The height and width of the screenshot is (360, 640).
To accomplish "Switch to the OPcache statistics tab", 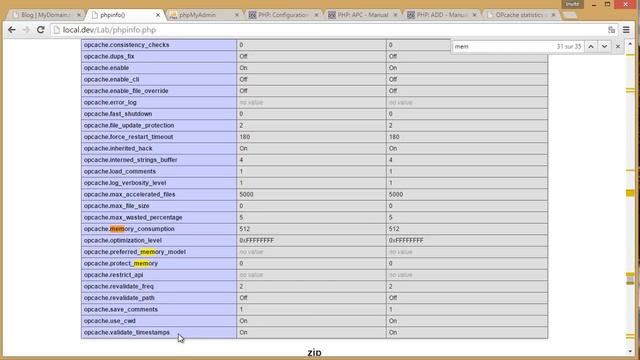I will (x=519, y=15).
